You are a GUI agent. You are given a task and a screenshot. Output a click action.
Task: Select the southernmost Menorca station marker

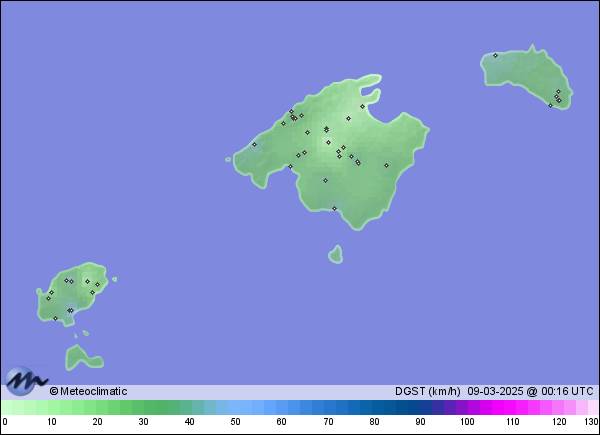click(x=550, y=106)
